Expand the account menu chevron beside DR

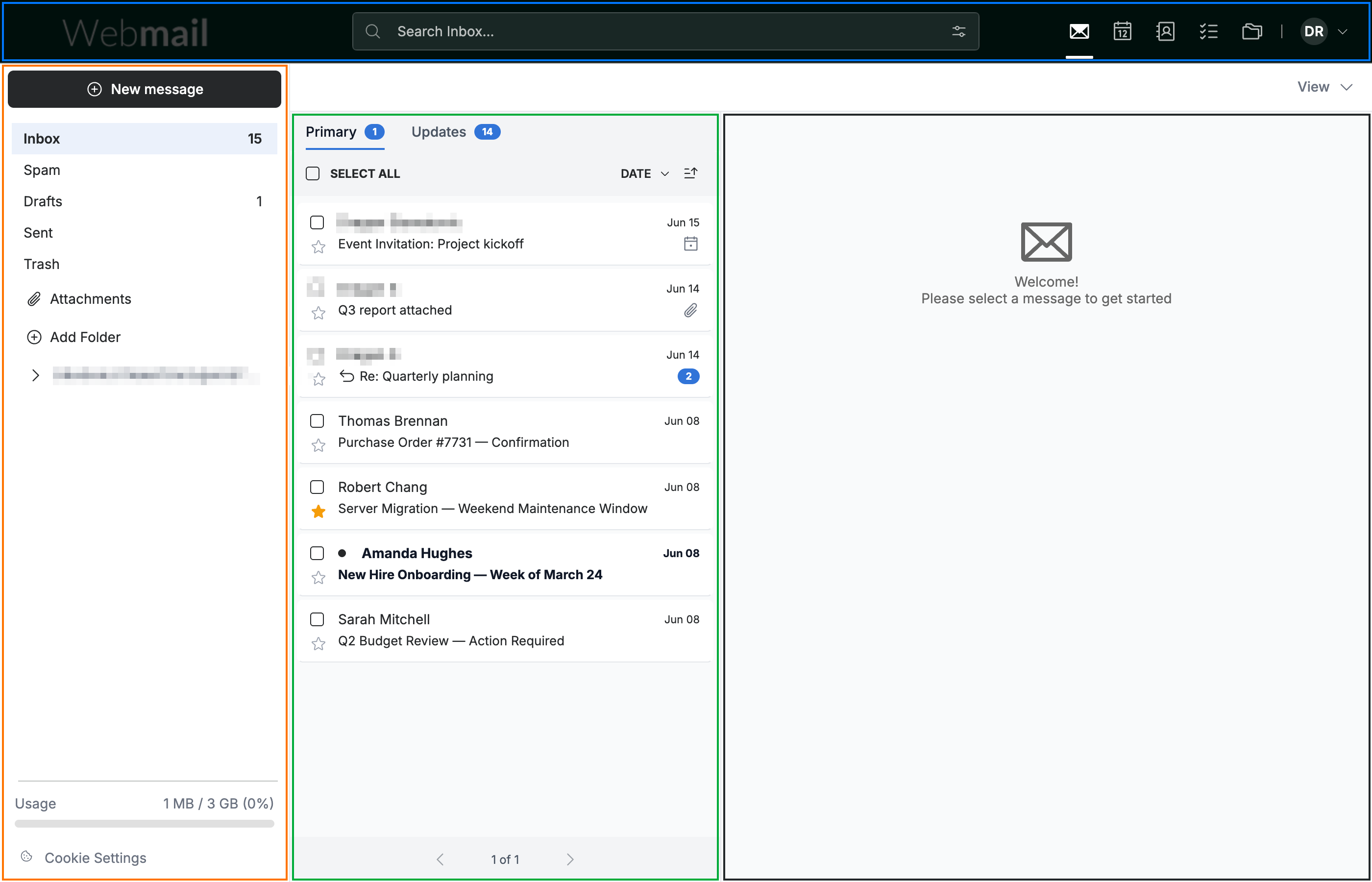1342,31
